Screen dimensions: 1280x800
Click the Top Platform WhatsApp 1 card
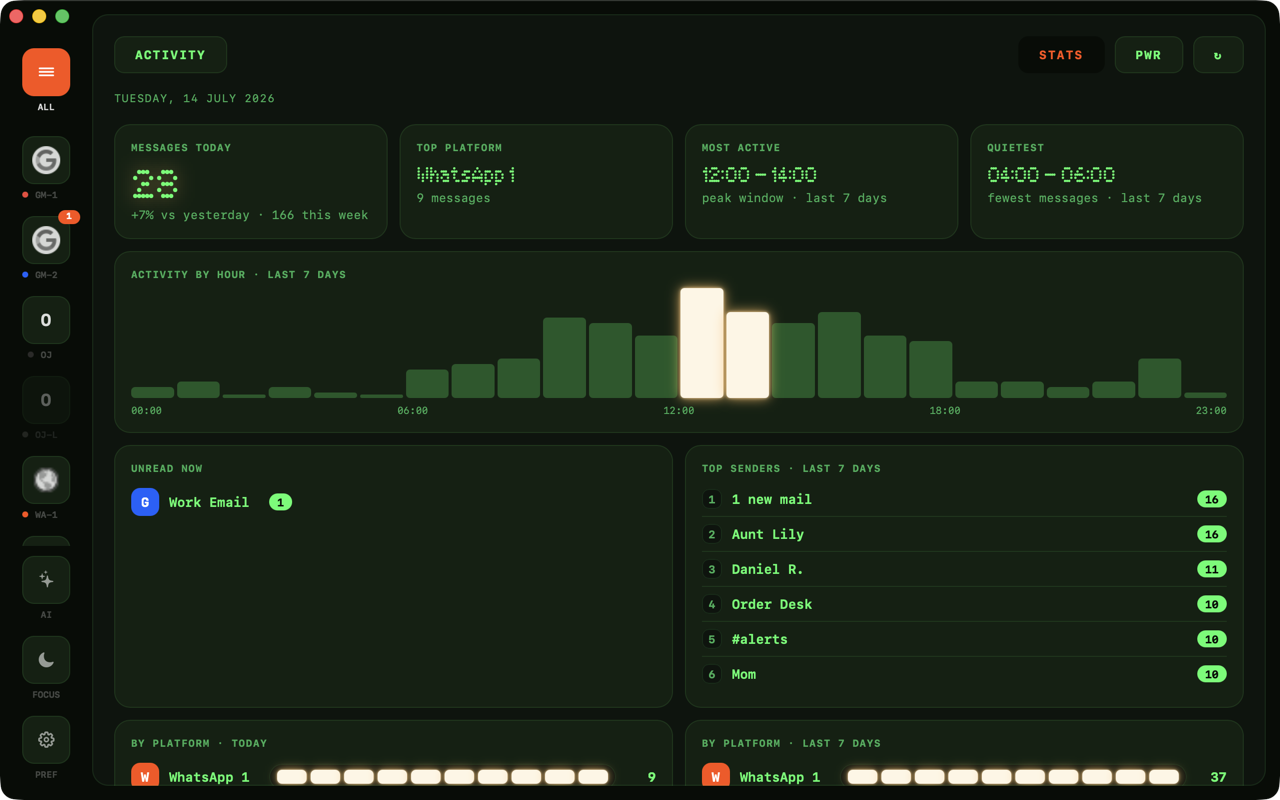pyautogui.click(x=536, y=182)
